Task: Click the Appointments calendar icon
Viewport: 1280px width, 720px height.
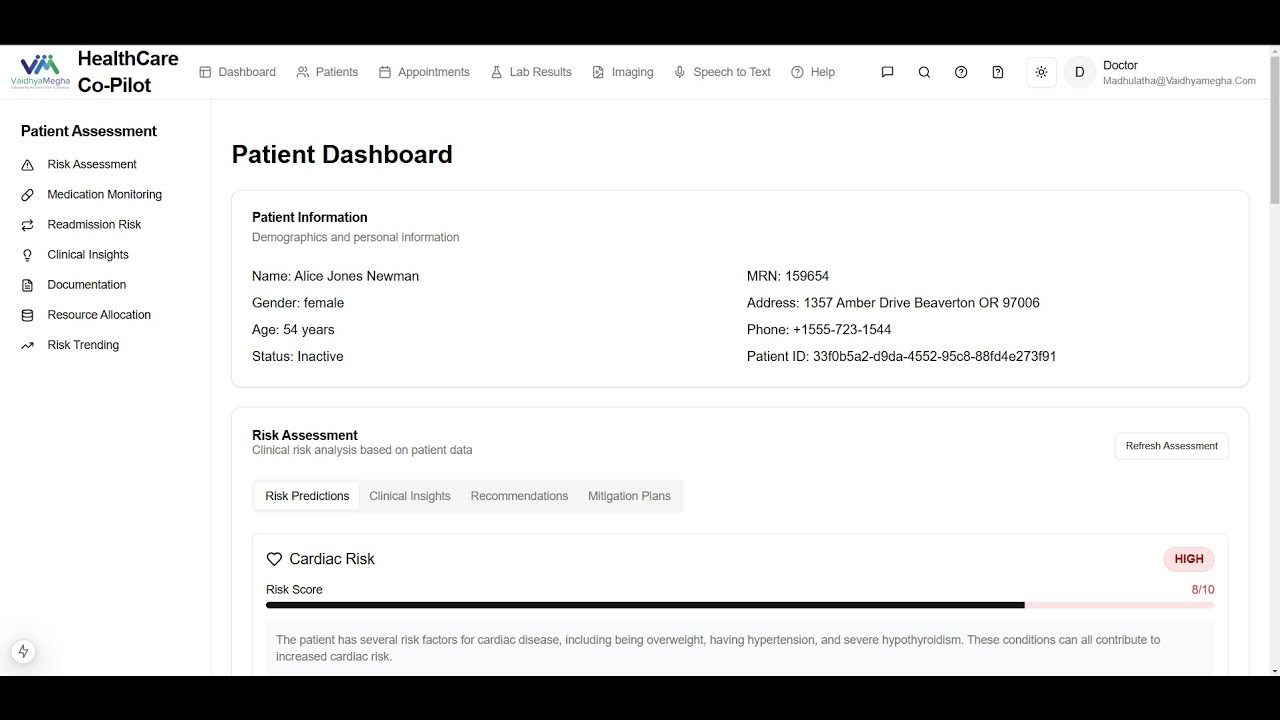Action: (x=384, y=72)
